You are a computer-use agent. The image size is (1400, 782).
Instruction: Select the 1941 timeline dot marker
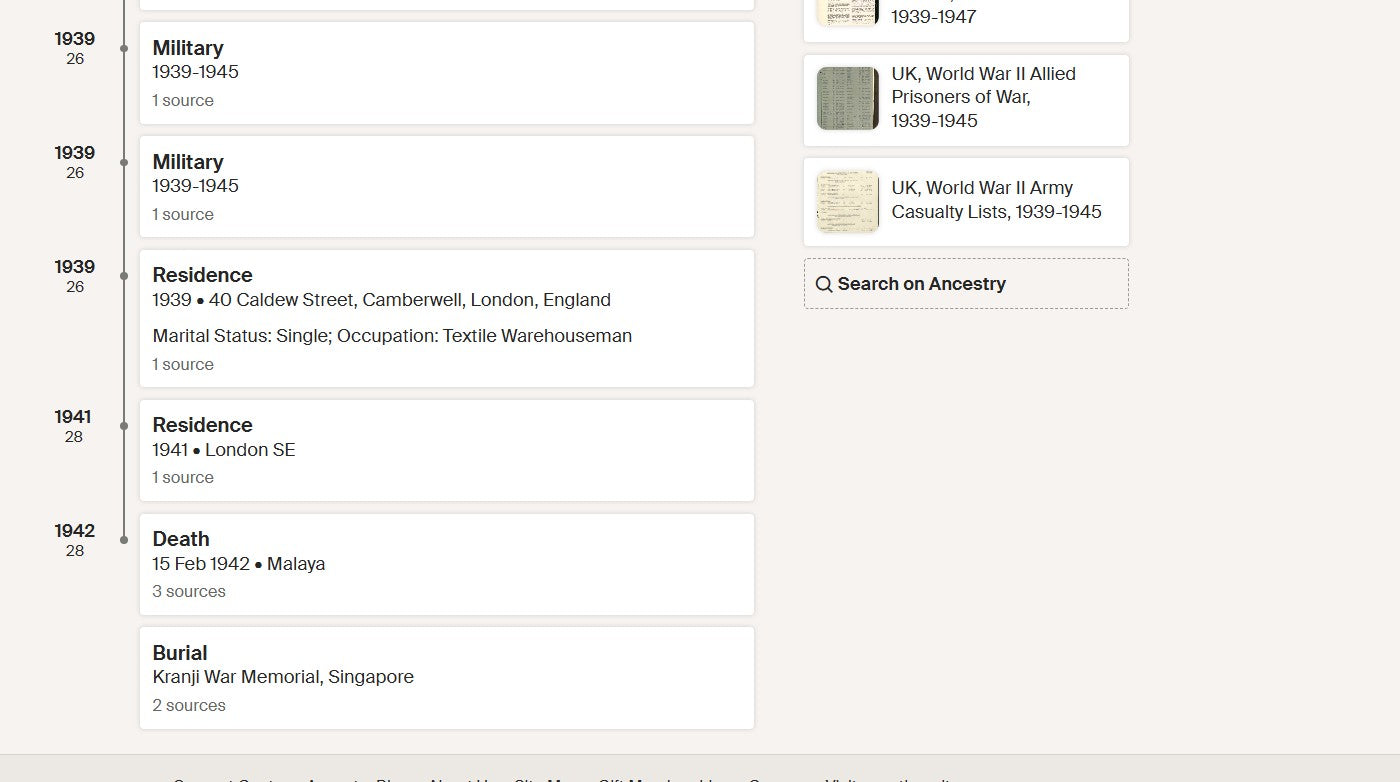tap(124, 426)
